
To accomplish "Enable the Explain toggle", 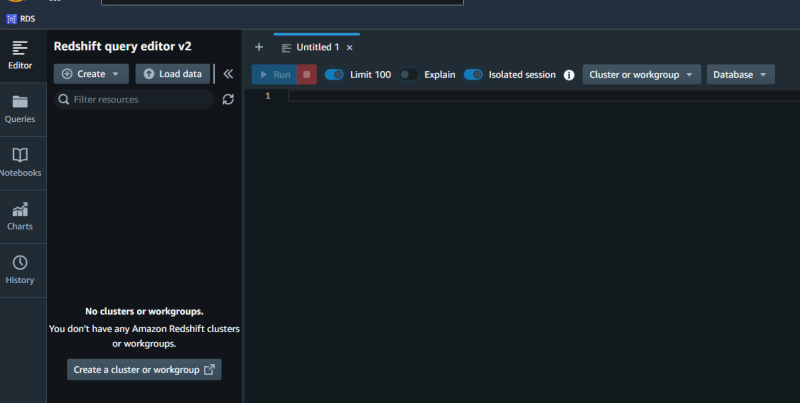I will [x=409, y=74].
